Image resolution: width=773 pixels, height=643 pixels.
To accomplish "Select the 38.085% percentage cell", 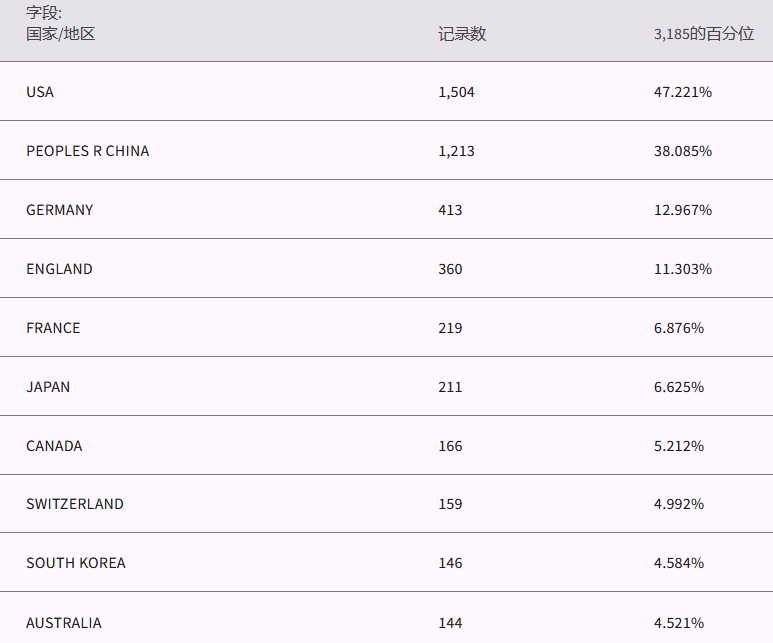I will [x=682, y=151].
